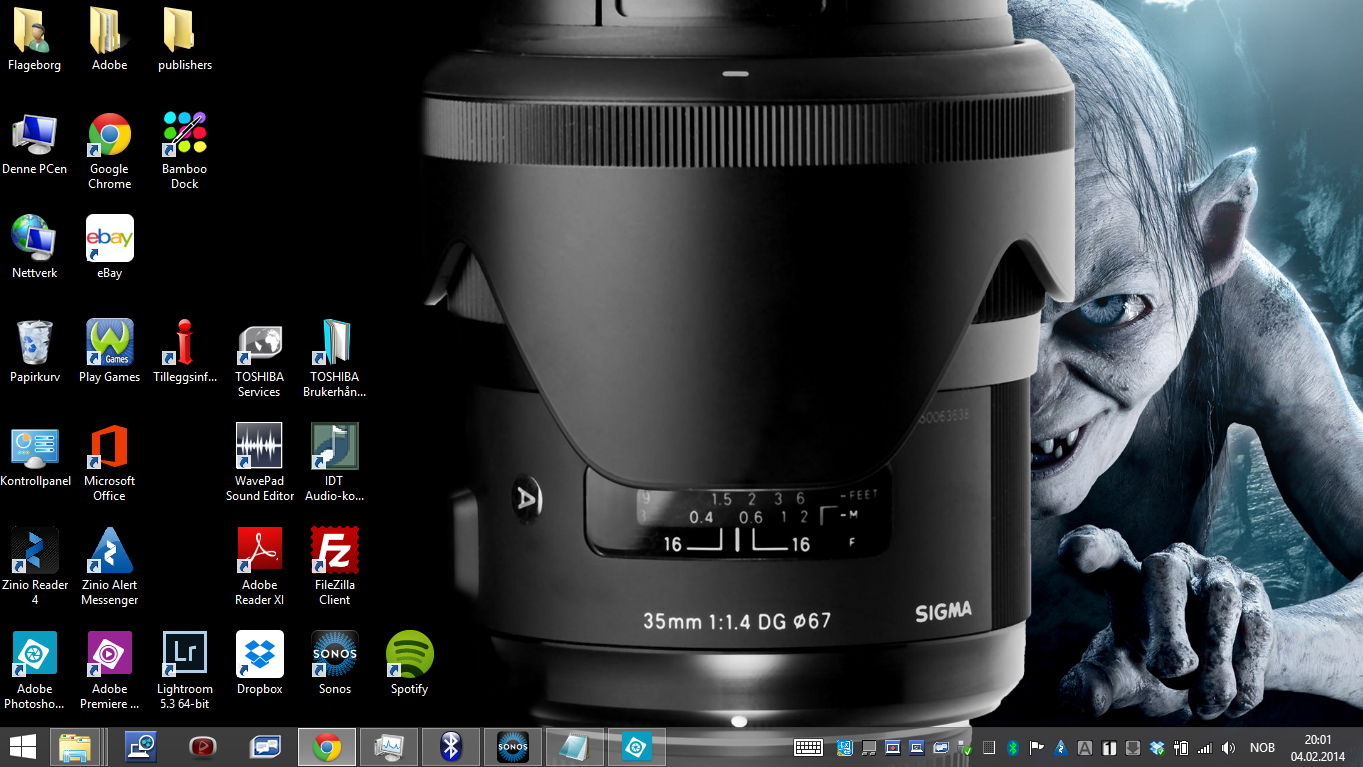
Task: Launch Google Chrome desktop shortcut
Action: 109,151
